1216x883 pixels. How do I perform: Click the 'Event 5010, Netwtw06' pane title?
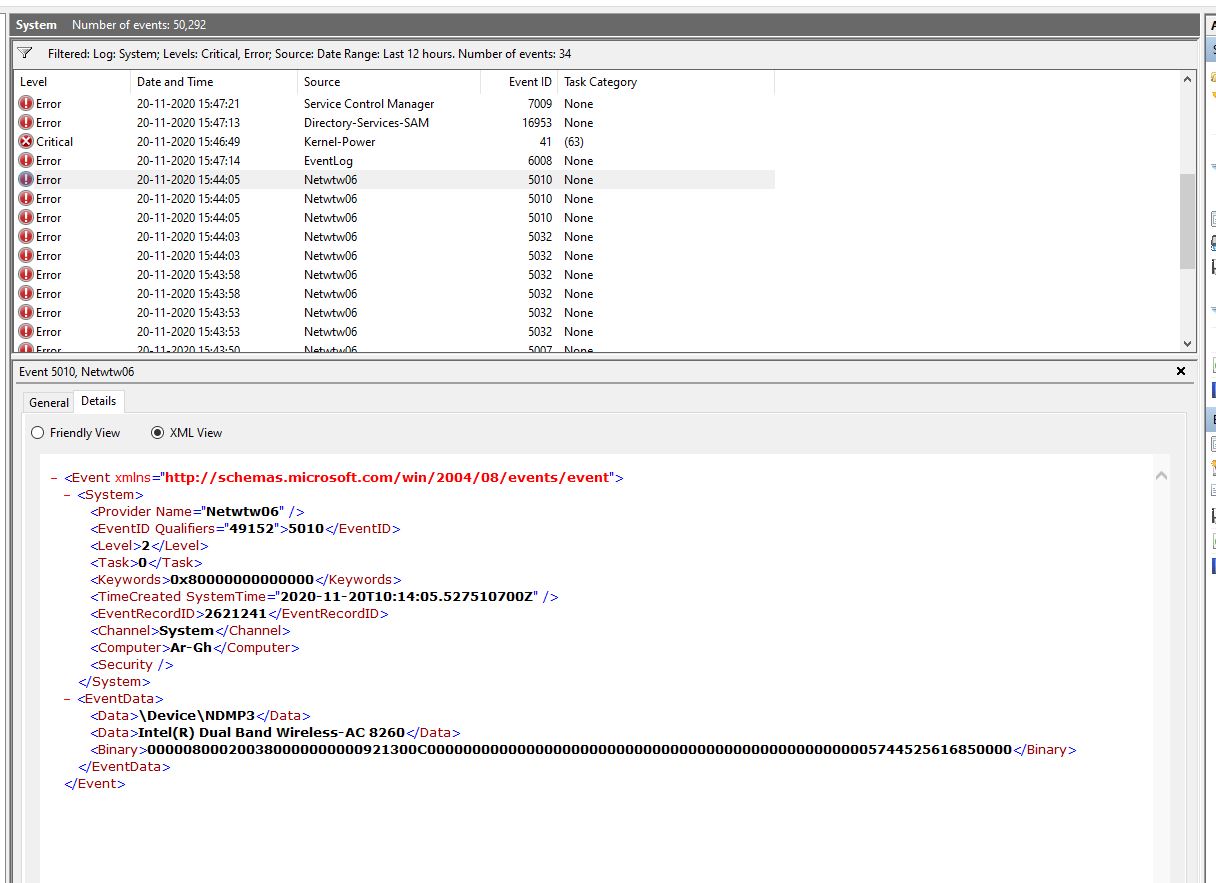[77, 371]
